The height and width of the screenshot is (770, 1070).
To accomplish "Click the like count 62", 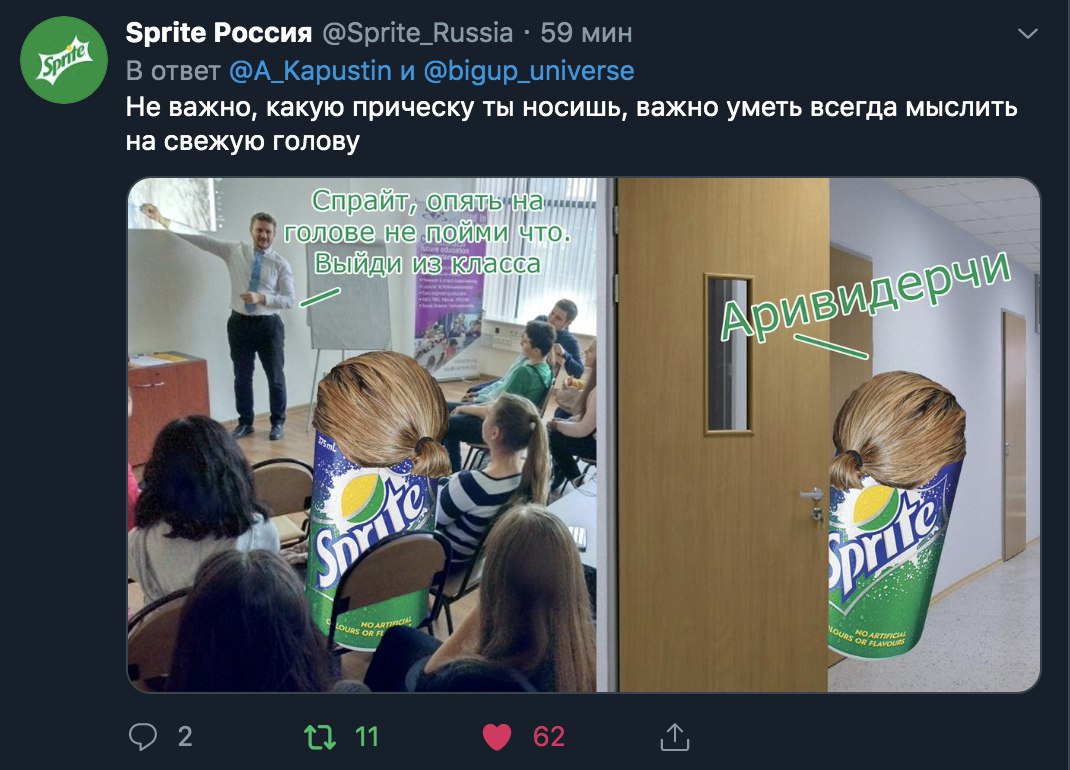I will (x=549, y=737).
